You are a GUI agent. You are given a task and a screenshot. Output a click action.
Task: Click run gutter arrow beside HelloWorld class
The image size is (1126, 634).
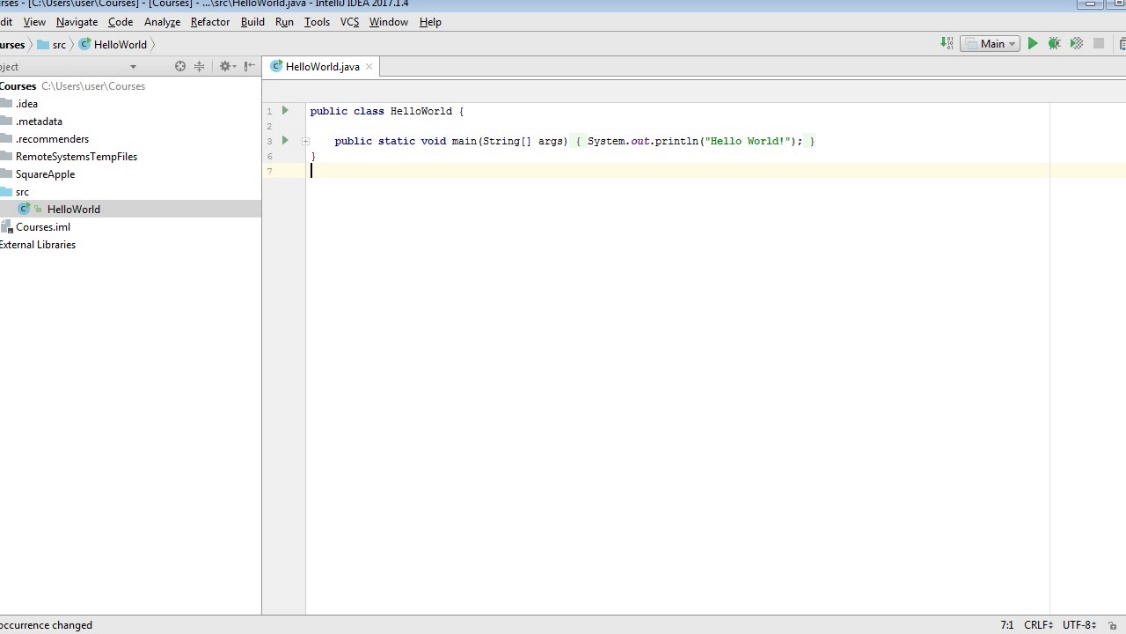pos(285,111)
